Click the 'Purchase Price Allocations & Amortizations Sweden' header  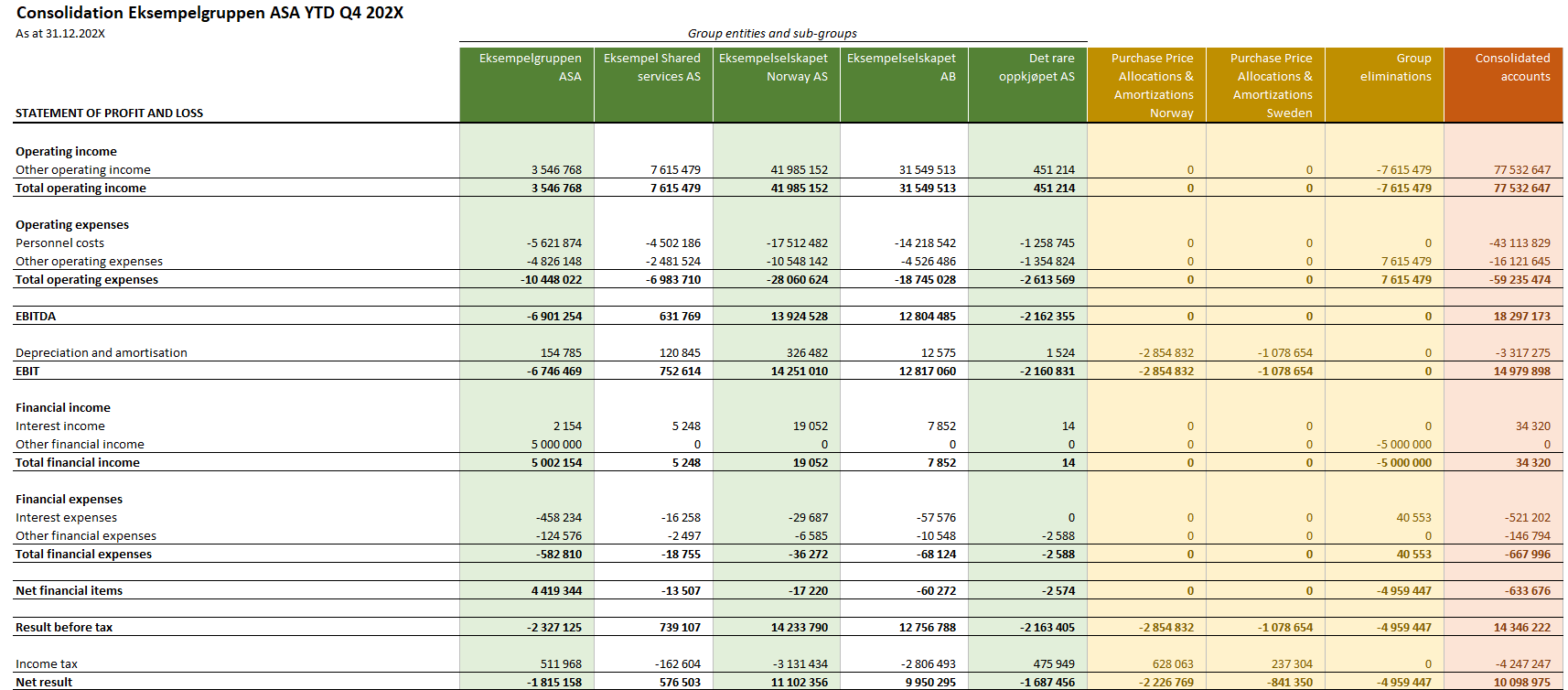[1266, 85]
